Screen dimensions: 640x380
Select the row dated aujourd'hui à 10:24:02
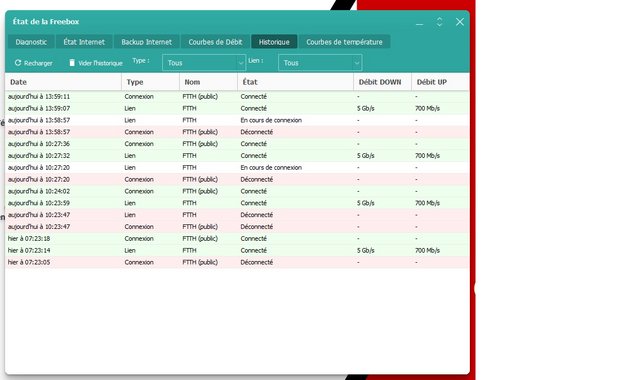(237, 191)
